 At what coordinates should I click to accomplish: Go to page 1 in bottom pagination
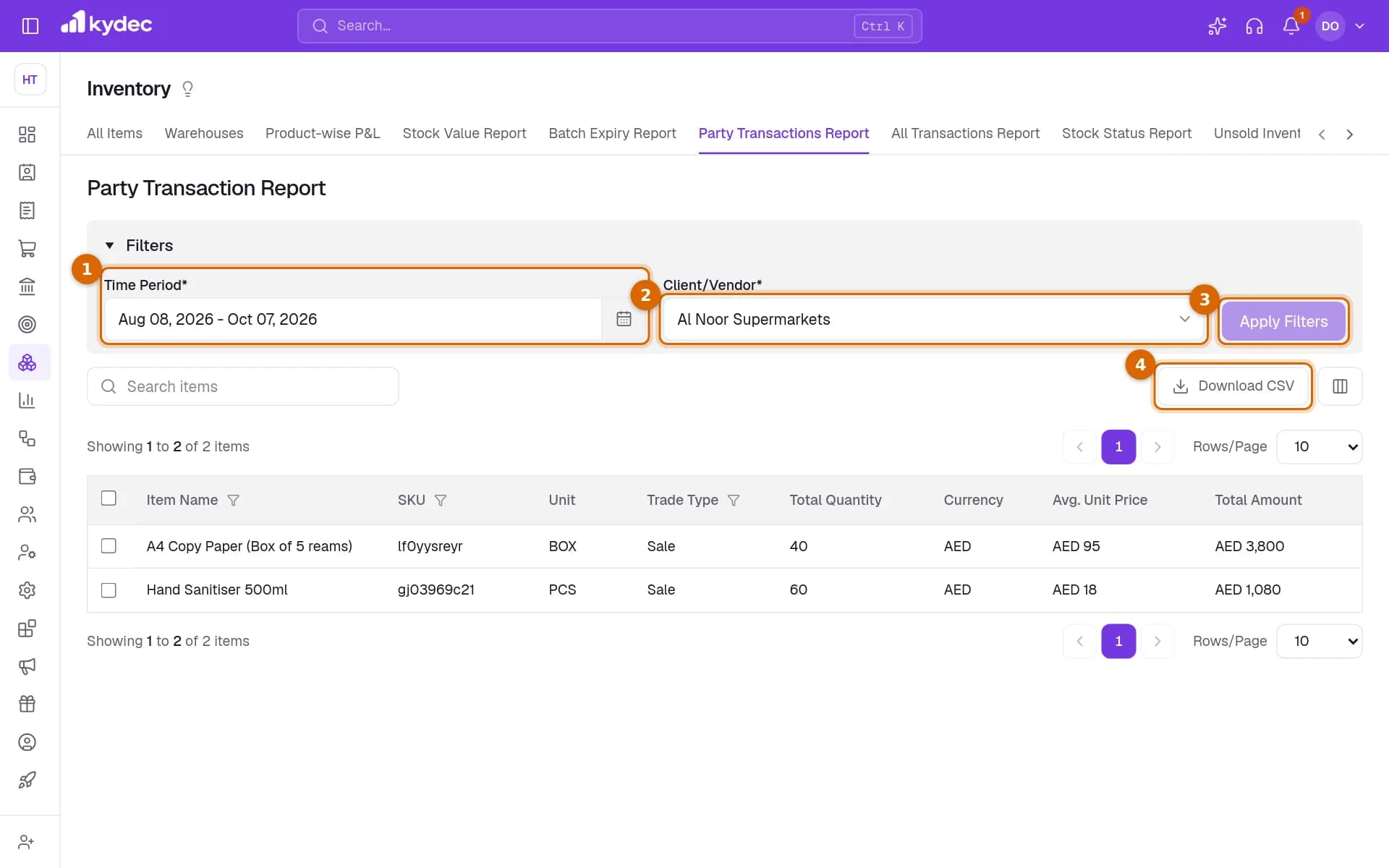tap(1118, 642)
